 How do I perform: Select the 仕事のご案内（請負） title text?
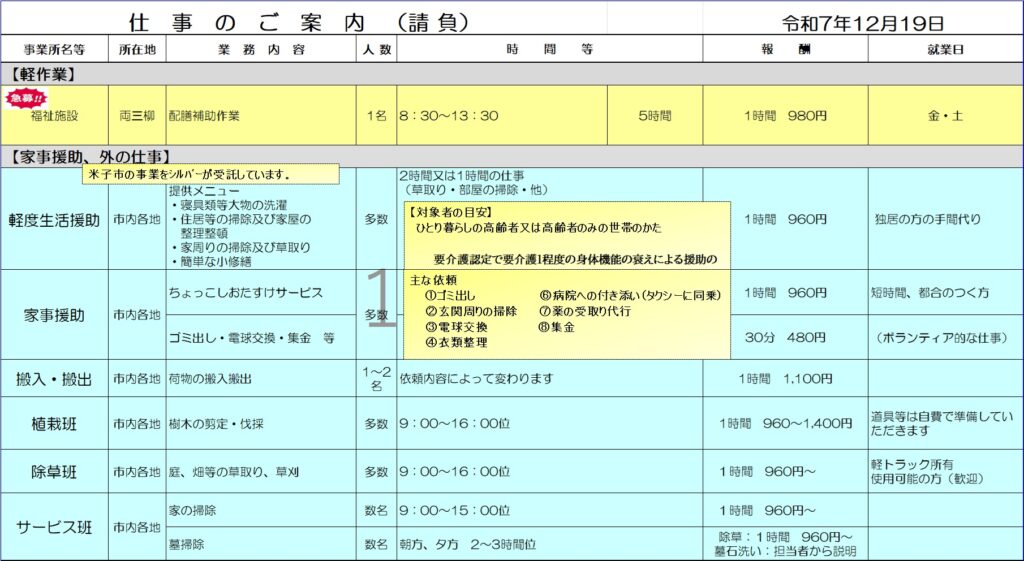[298, 22]
